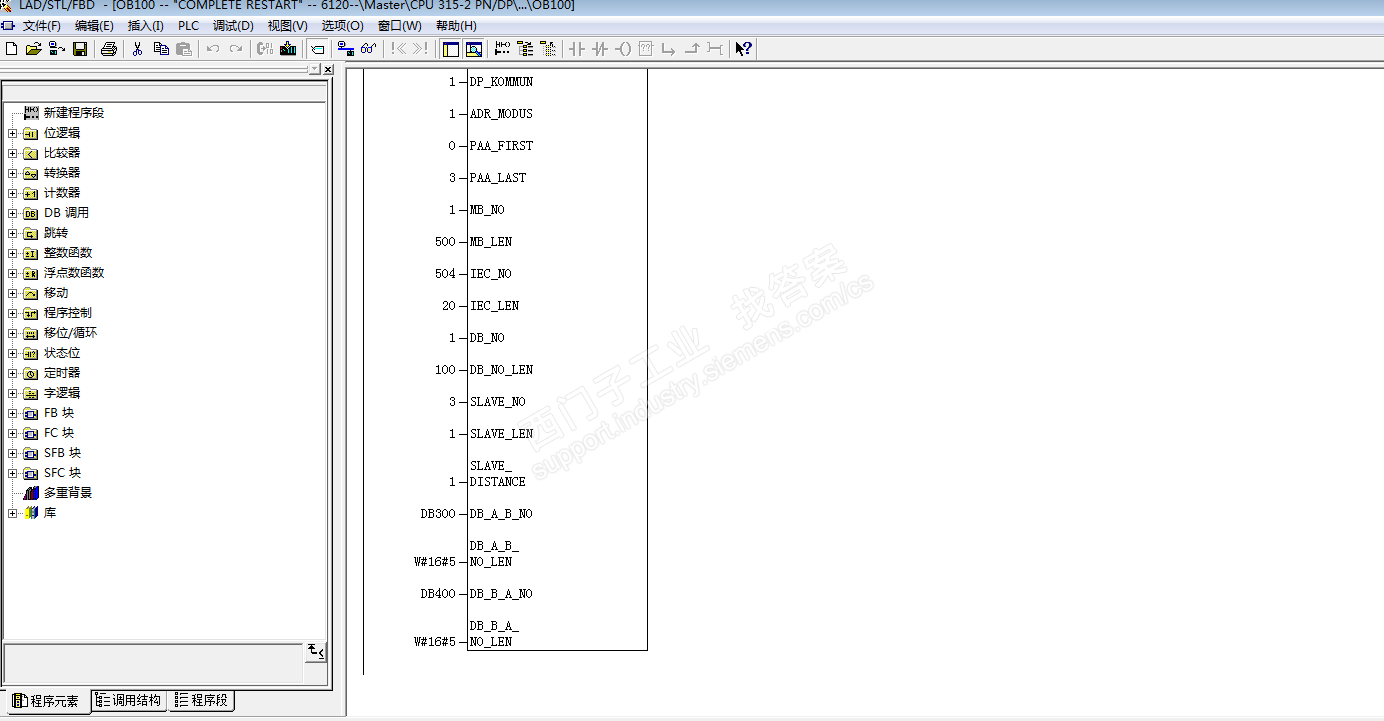Insert a normally open contact
The image size is (1384, 721).
[577, 48]
